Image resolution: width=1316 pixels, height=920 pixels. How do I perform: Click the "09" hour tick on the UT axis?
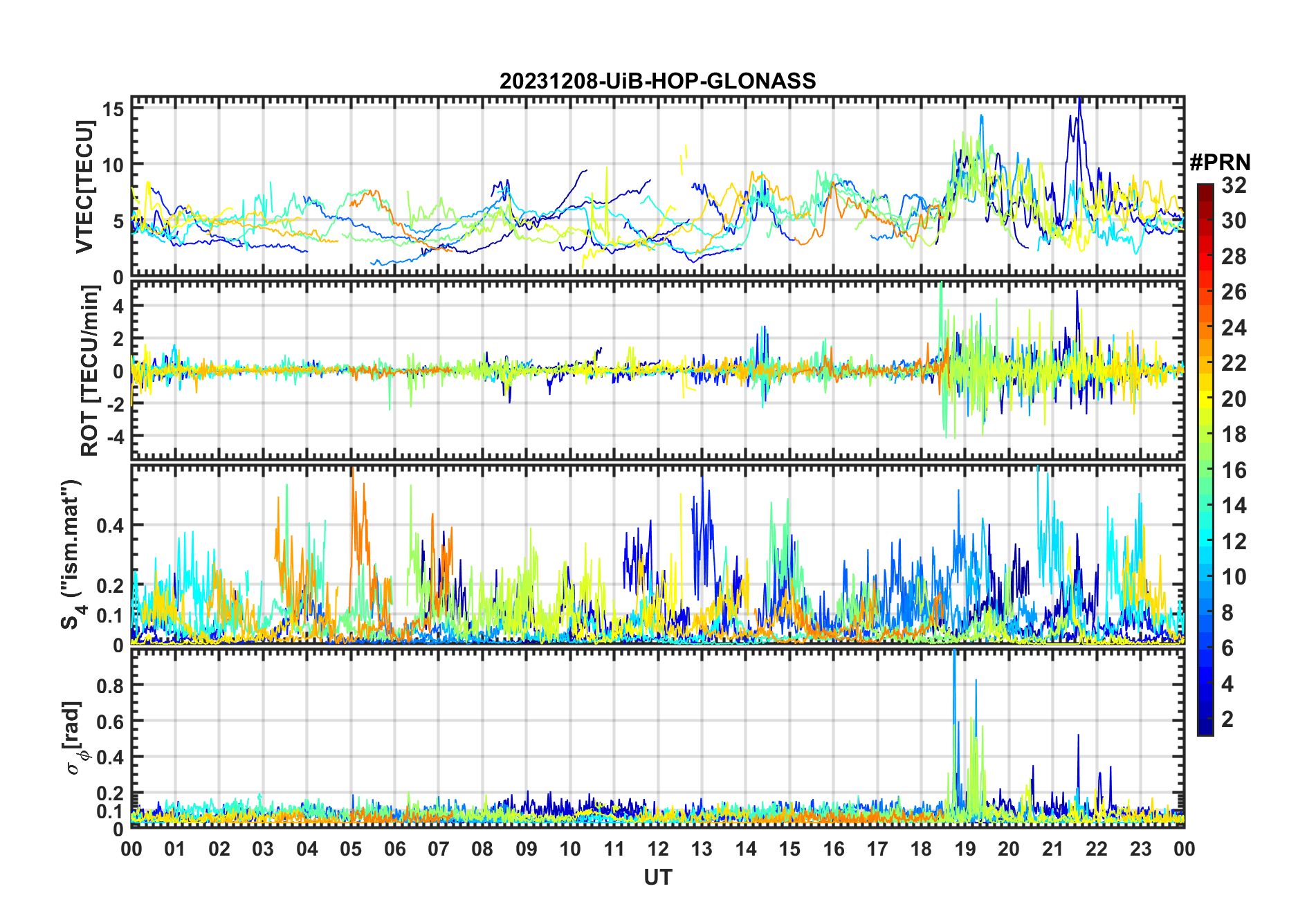527,849
